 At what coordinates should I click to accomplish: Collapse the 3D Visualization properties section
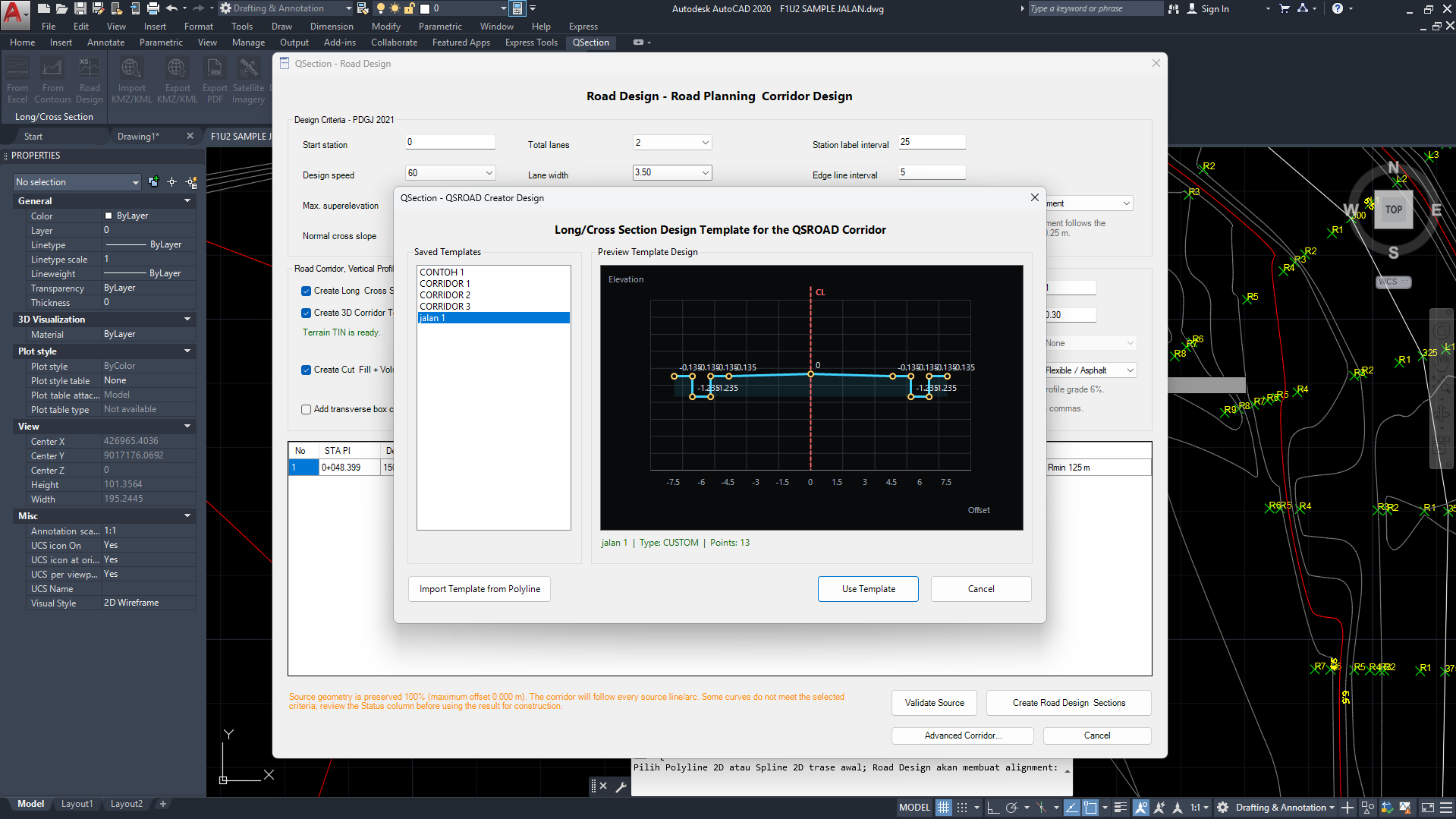point(187,320)
